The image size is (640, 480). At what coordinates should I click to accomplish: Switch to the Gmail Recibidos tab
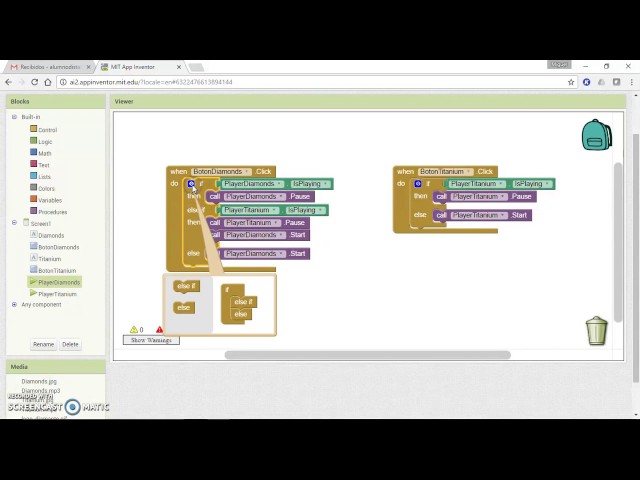pos(49,67)
